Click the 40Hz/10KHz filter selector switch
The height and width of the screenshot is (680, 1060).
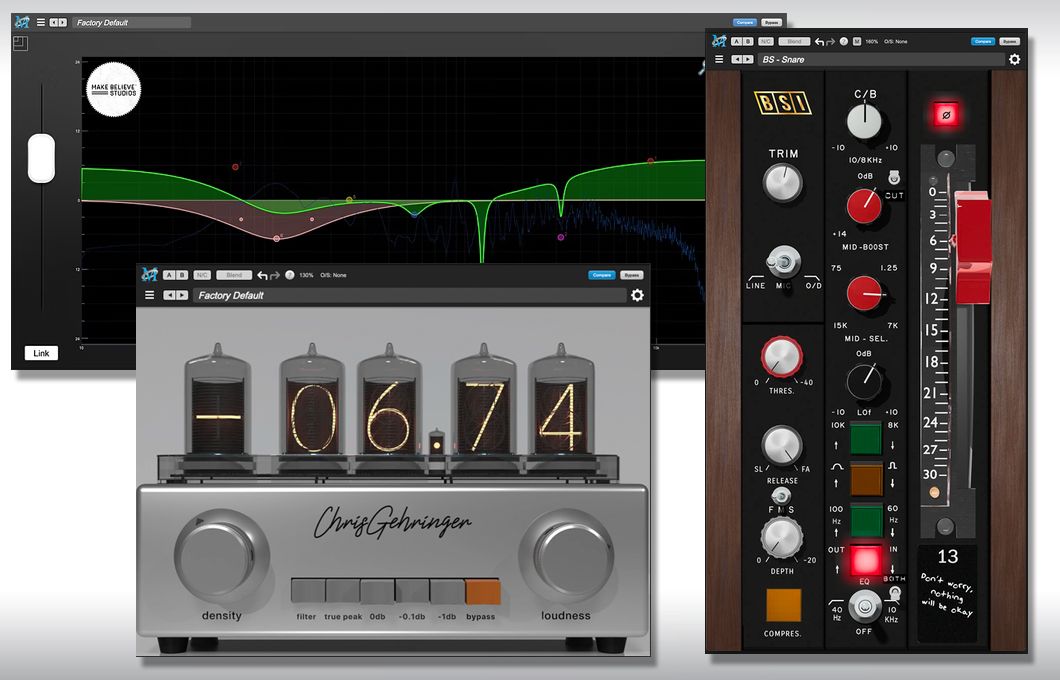coord(865,606)
